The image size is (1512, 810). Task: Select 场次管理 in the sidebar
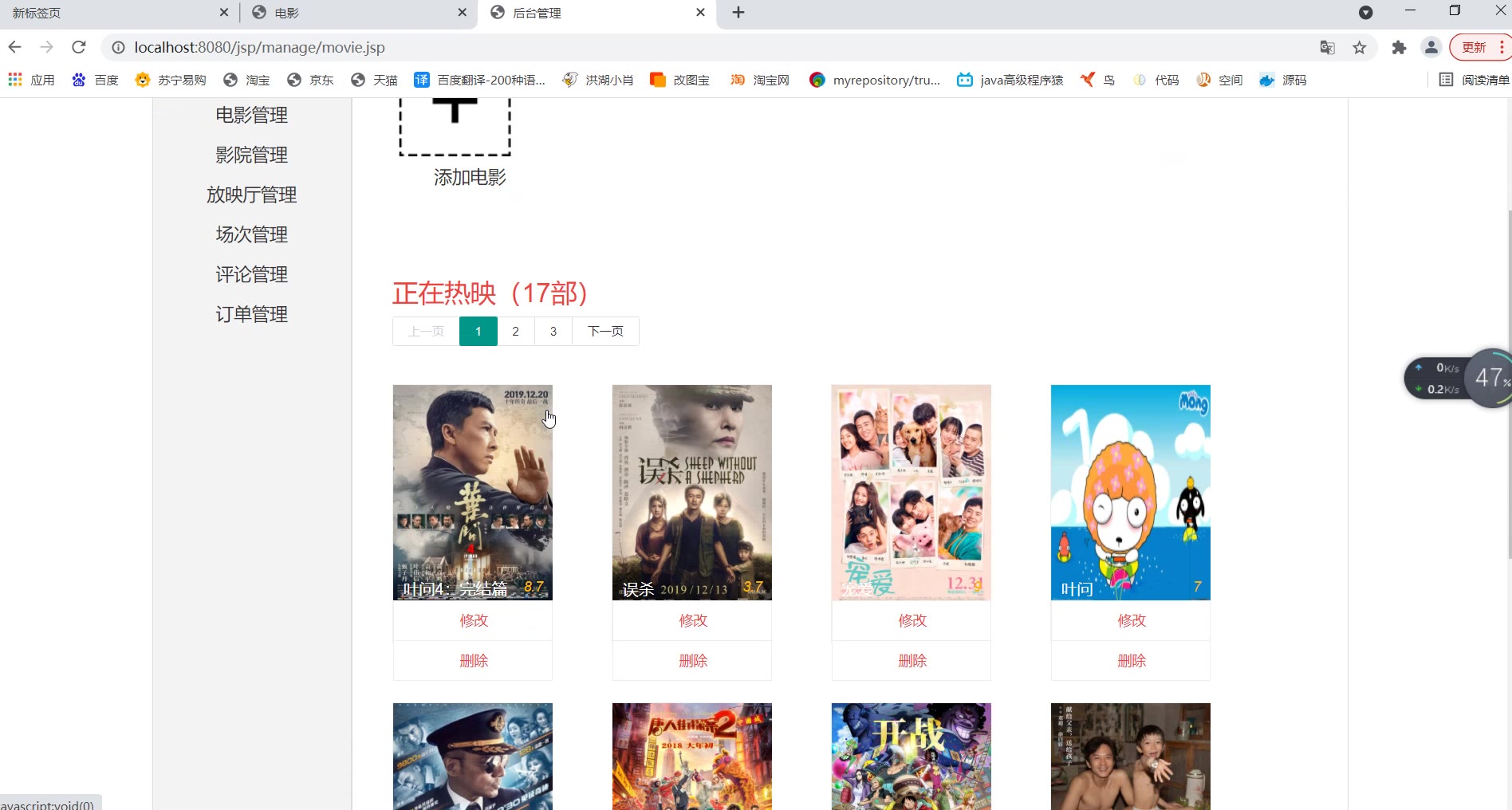coord(251,234)
